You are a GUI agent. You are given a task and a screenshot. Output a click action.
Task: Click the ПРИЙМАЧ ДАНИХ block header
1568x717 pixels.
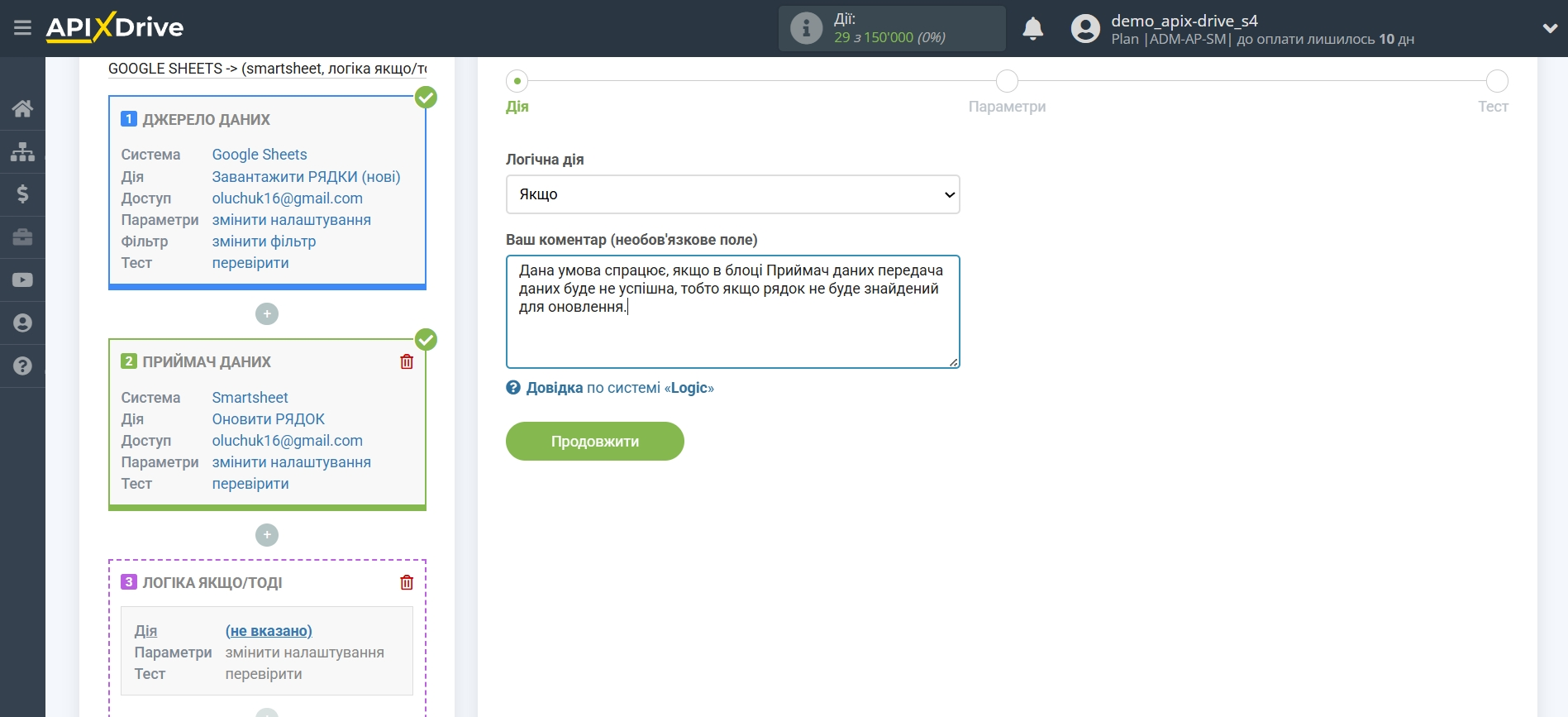tap(206, 362)
